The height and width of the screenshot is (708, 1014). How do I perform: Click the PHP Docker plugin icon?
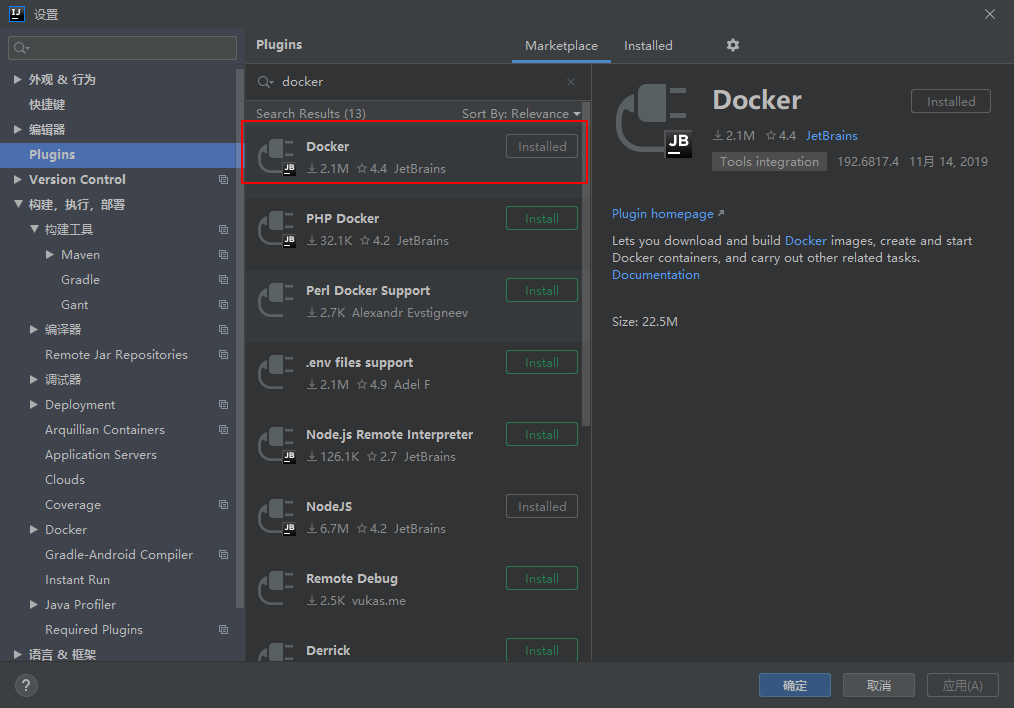tap(276, 229)
